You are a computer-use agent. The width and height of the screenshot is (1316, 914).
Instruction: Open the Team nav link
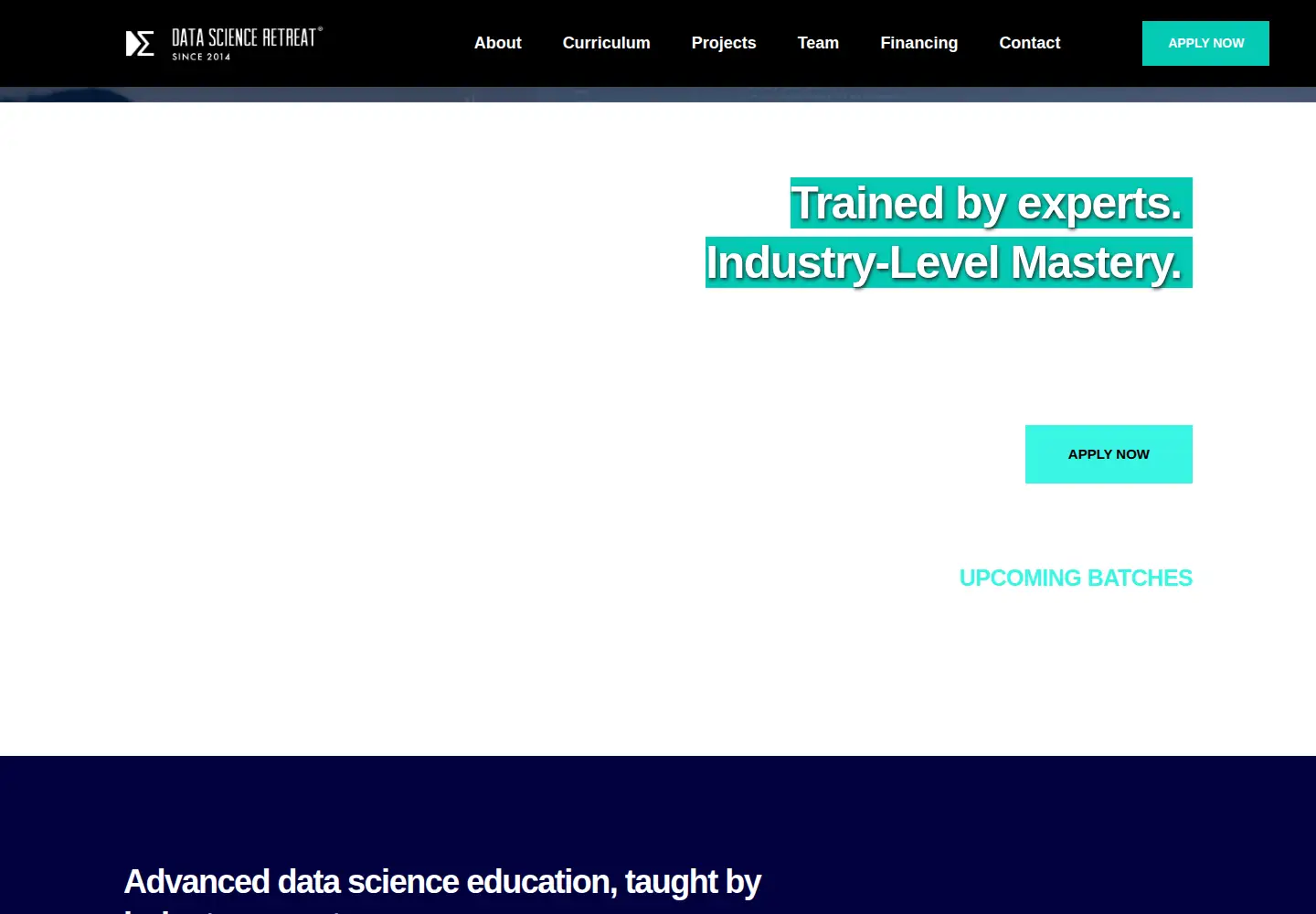pyautogui.click(x=818, y=43)
